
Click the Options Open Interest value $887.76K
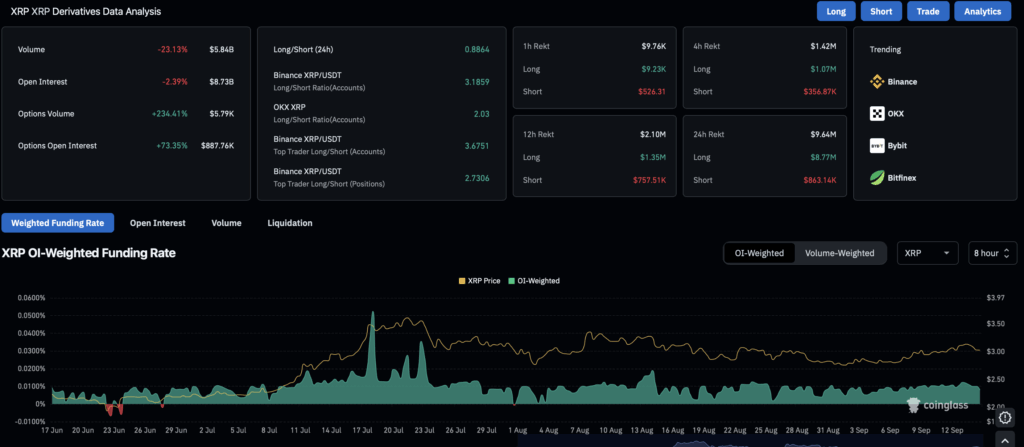[217, 146]
